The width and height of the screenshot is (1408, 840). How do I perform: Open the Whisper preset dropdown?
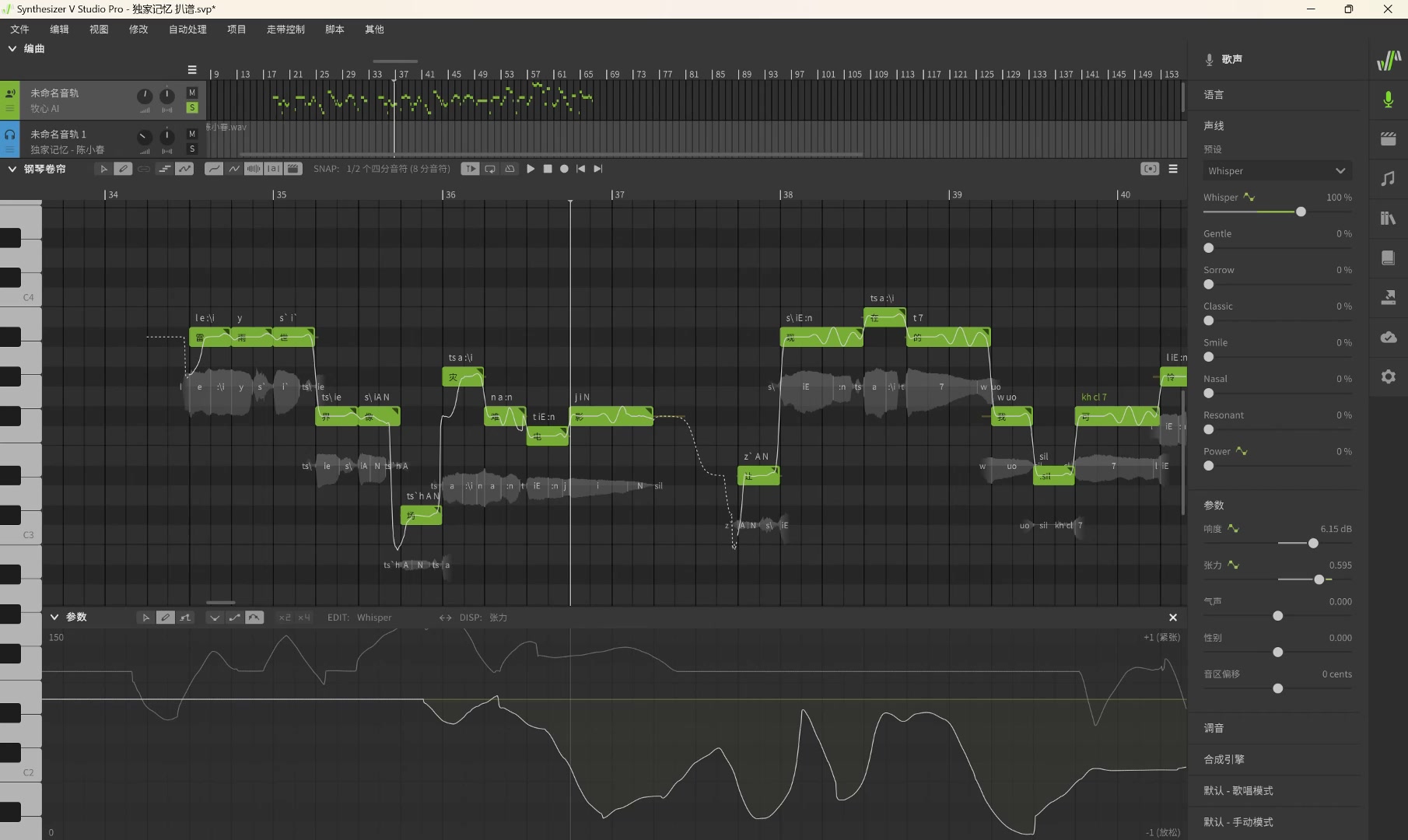pos(1277,171)
